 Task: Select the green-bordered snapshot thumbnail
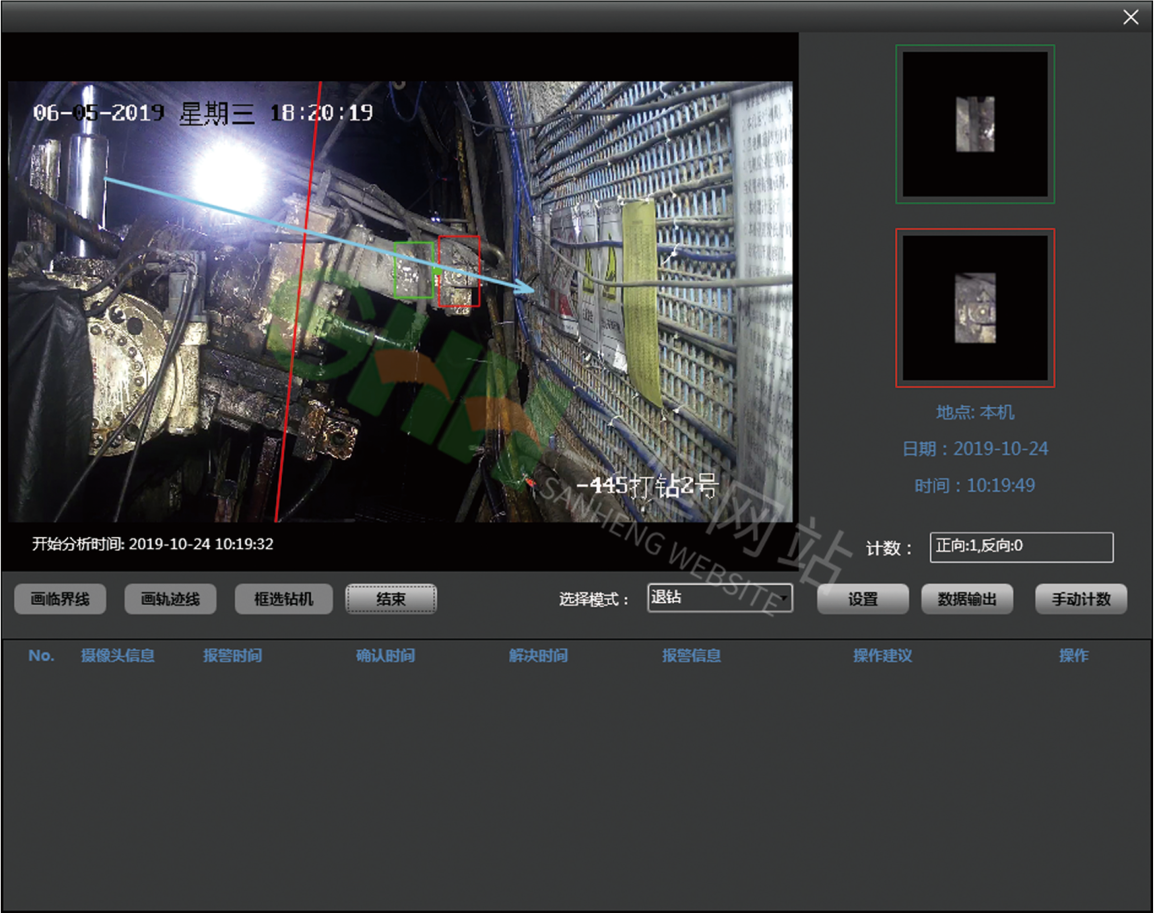[x=975, y=124]
